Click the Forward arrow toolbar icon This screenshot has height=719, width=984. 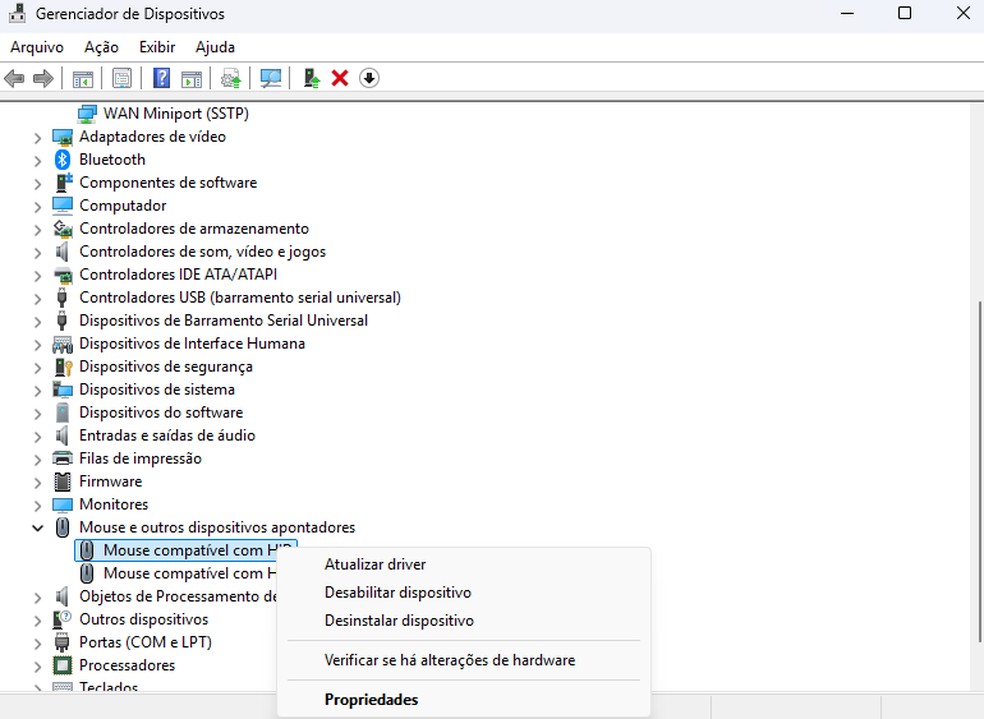(43, 78)
